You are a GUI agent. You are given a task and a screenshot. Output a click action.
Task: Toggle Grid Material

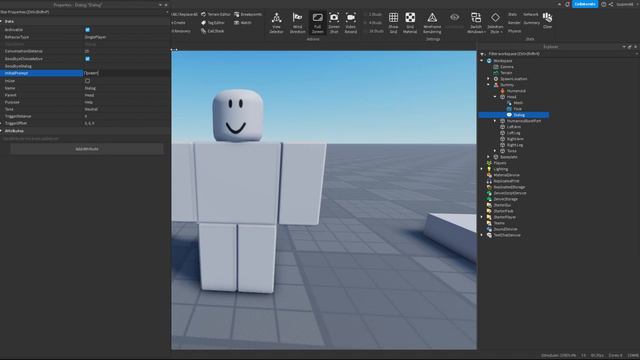coord(410,23)
